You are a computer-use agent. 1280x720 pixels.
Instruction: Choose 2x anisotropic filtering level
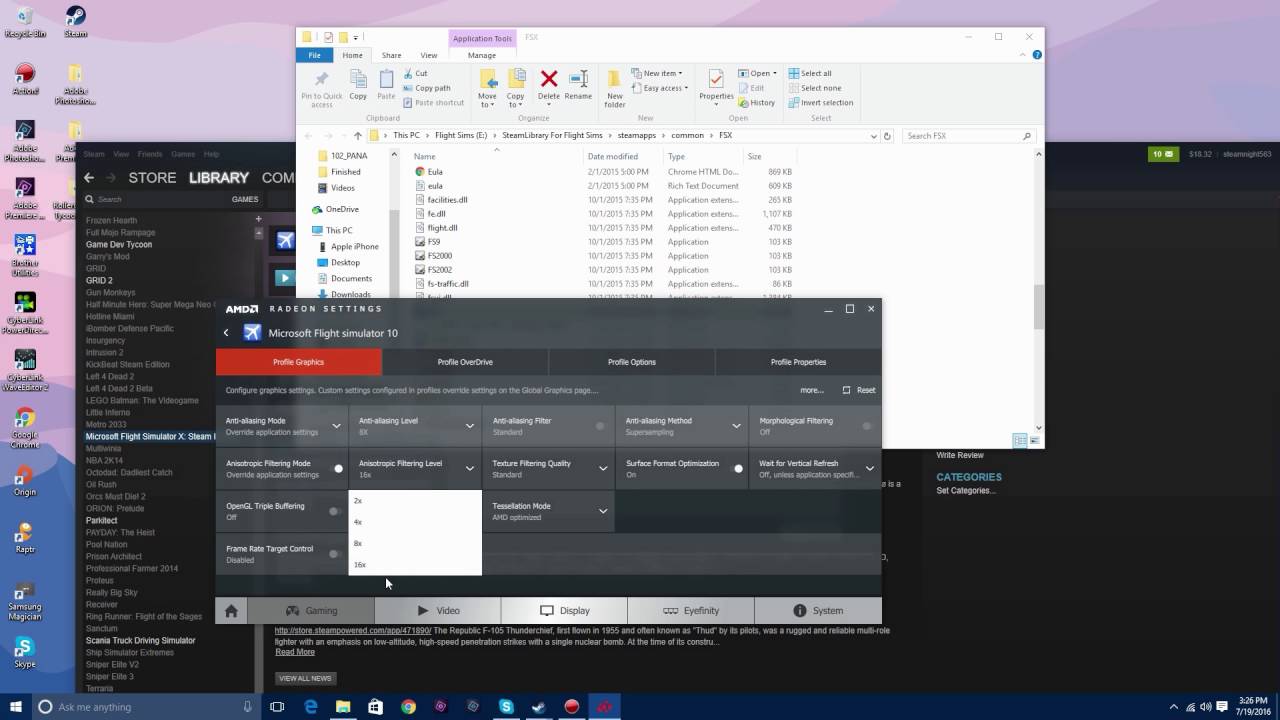[x=415, y=500]
